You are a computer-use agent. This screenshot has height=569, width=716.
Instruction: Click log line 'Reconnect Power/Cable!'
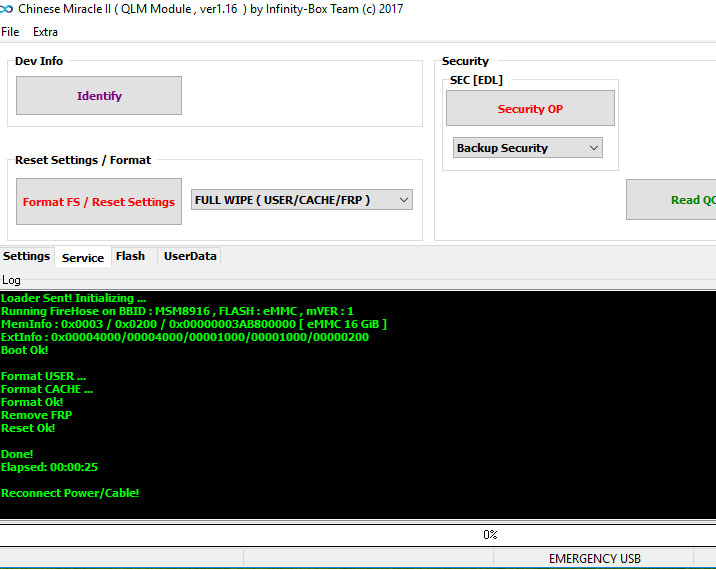pos(70,493)
